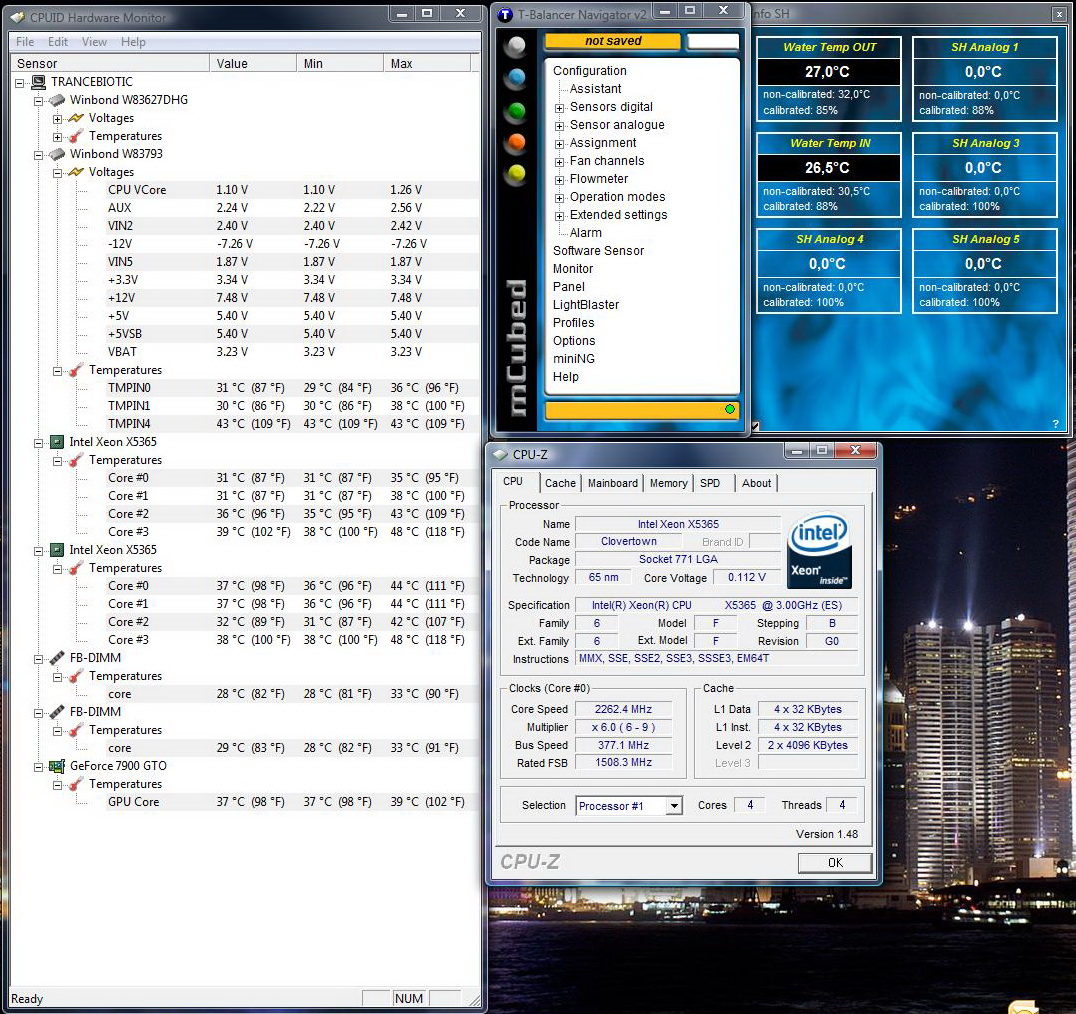Expand the Sensors digital tree node
The height and width of the screenshot is (1014, 1076).
(x=560, y=108)
